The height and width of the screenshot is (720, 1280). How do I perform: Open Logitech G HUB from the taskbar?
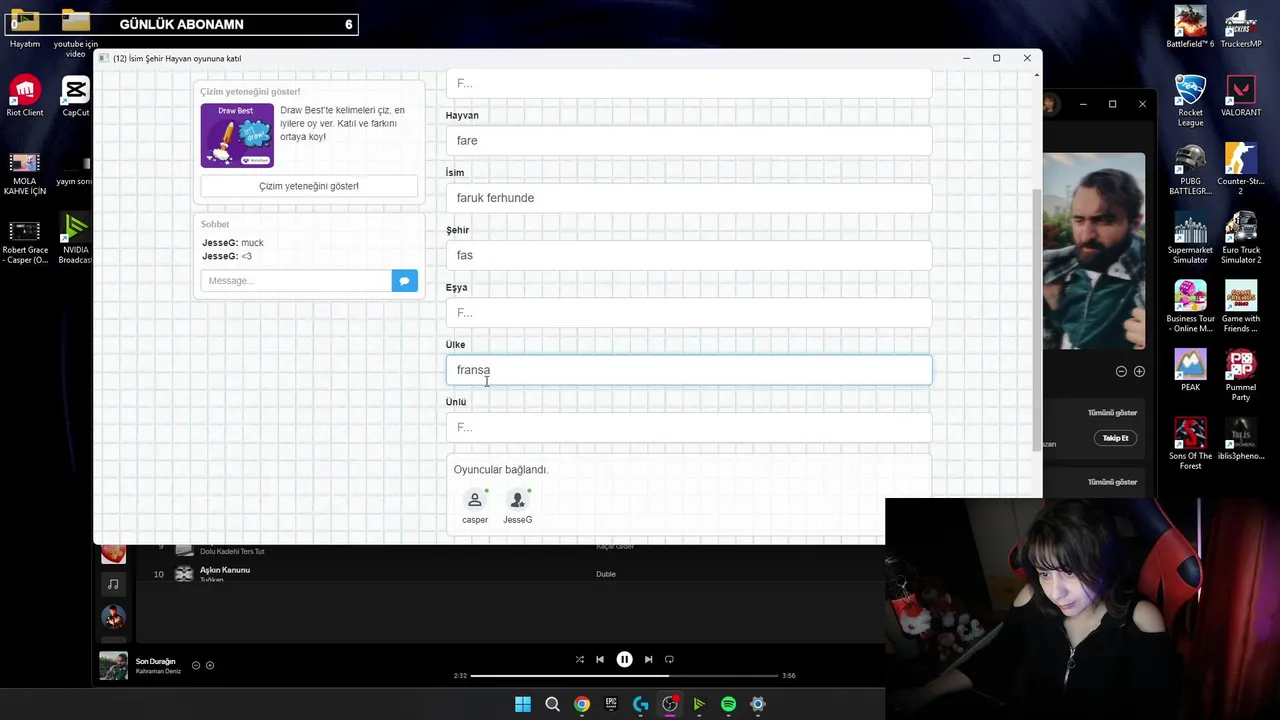click(x=640, y=704)
